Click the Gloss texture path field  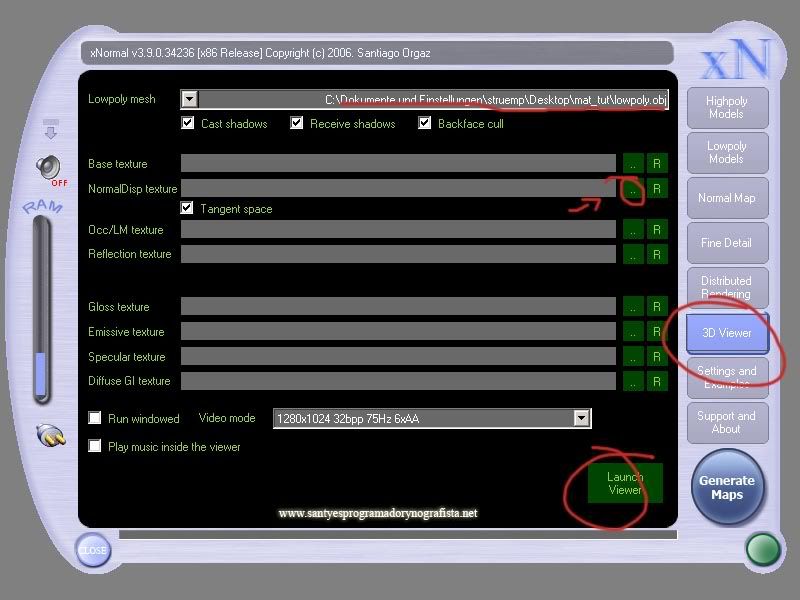[x=398, y=307]
